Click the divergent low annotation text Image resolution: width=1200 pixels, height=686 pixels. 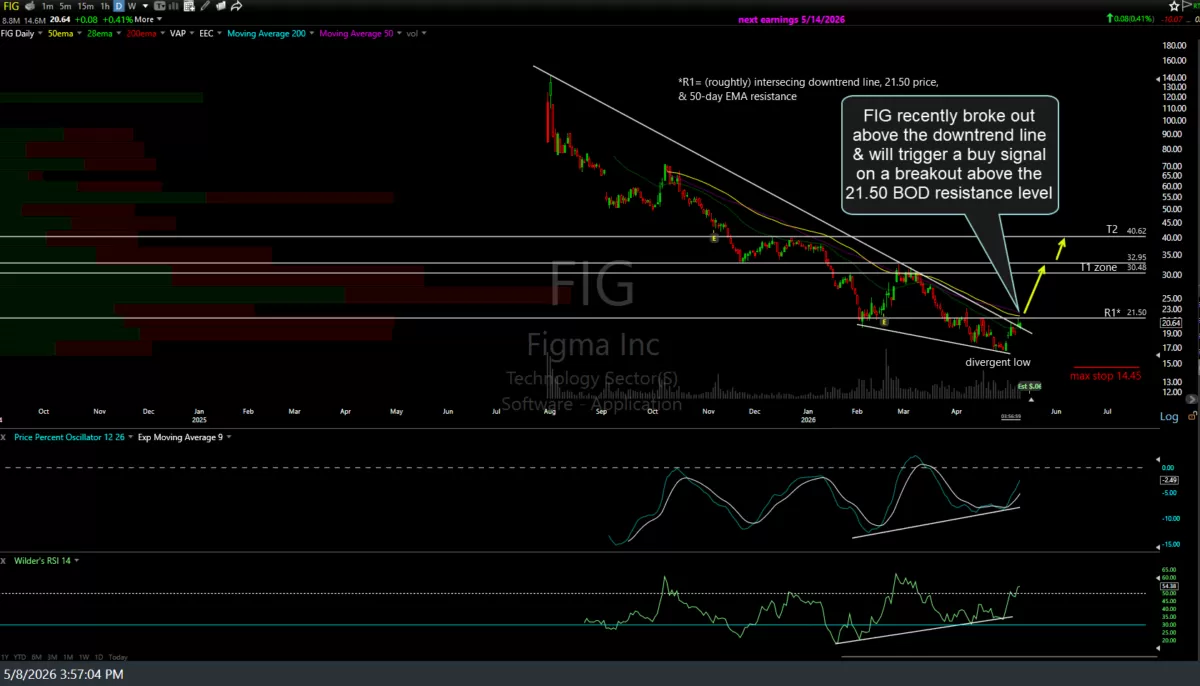(x=997, y=362)
